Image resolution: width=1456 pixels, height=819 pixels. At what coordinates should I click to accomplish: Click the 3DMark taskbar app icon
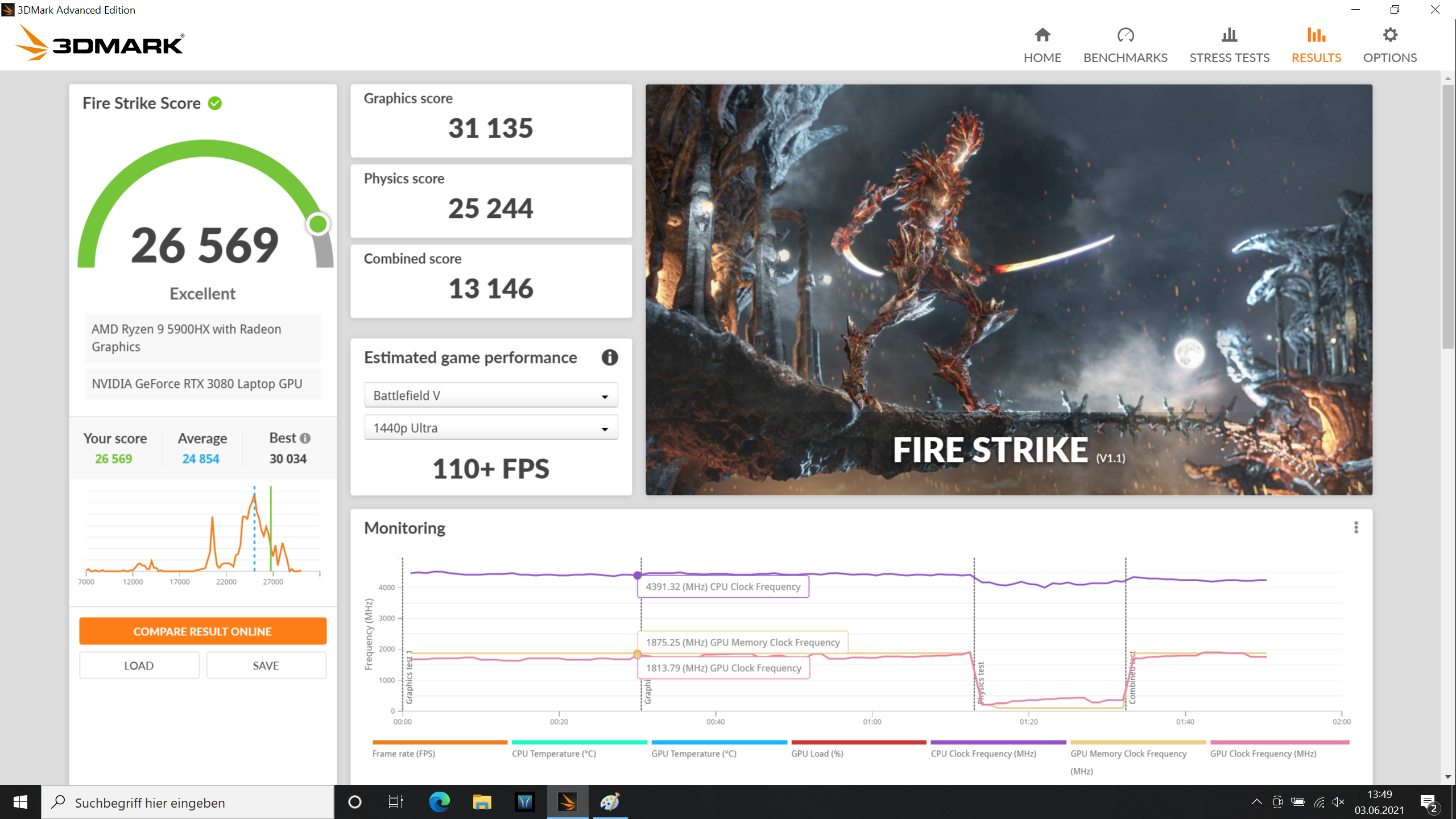point(567,802)
